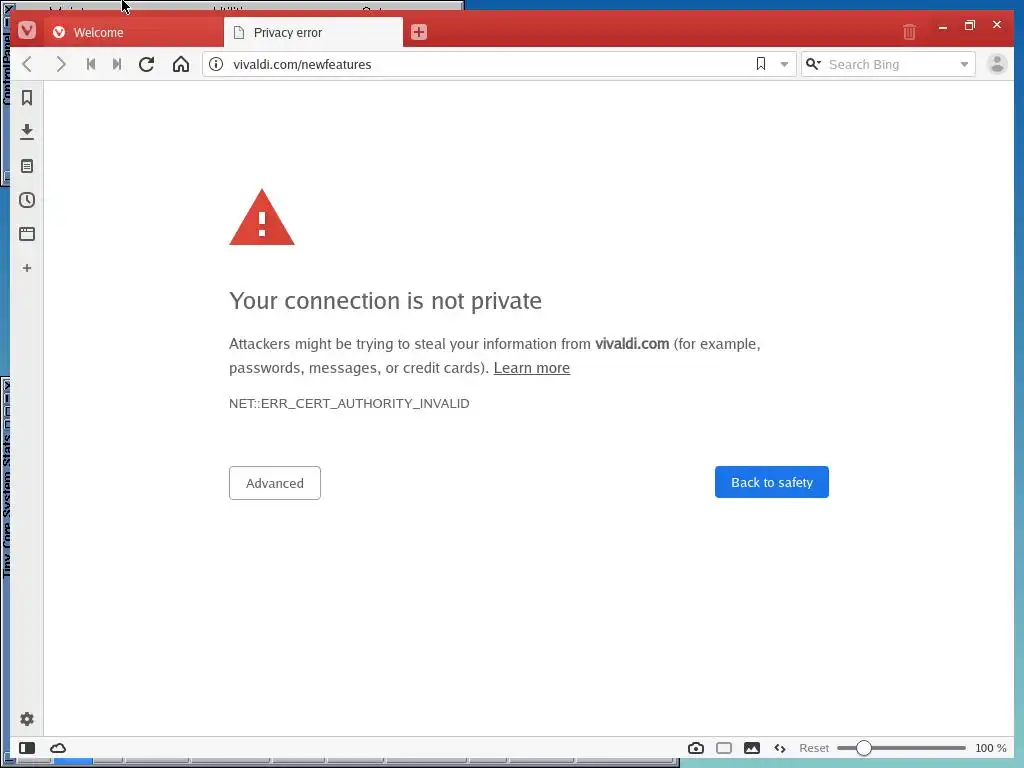This screenshot has height=768, width=1024.
Task: Capture page with camera icon
Action: click(696, 748)
